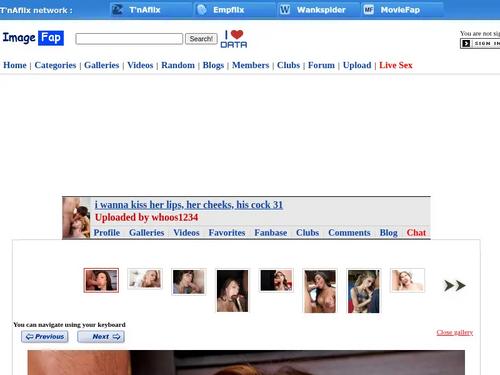Open the Upload page link
500x375 pixels.
(357, 65)
